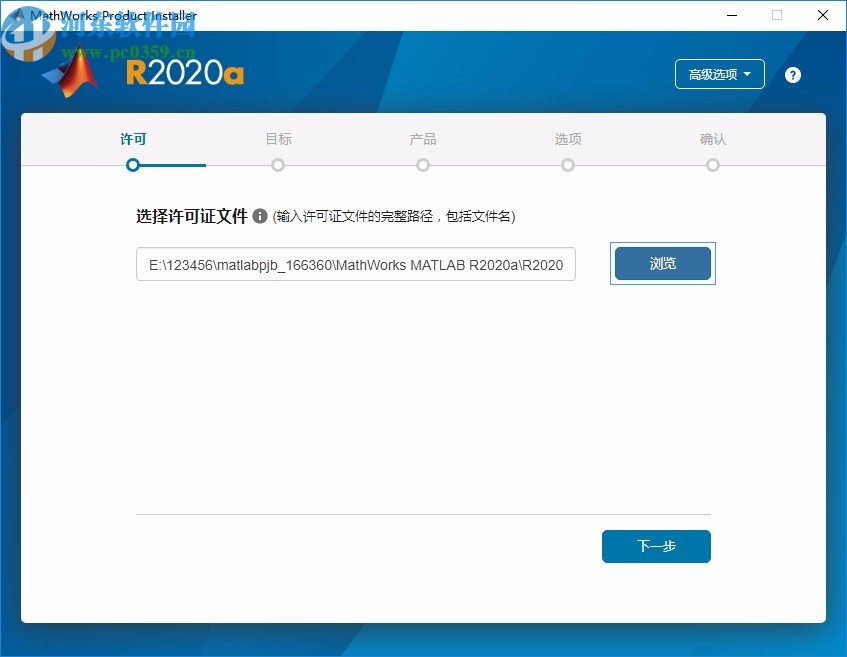Select the 产品 step label
Image resolution: width=847 pixels, height=657 pixels.
[x=423, y=139]
